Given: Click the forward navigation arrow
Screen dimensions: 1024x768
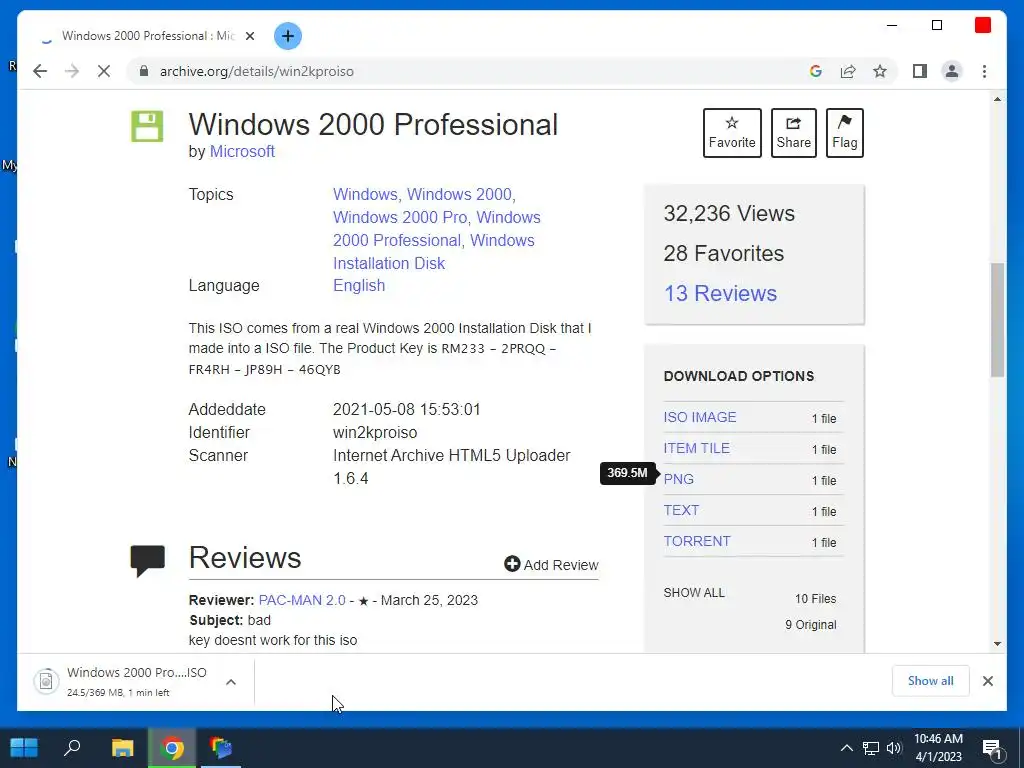Looking at the screenshot, I should pos(72,71).
